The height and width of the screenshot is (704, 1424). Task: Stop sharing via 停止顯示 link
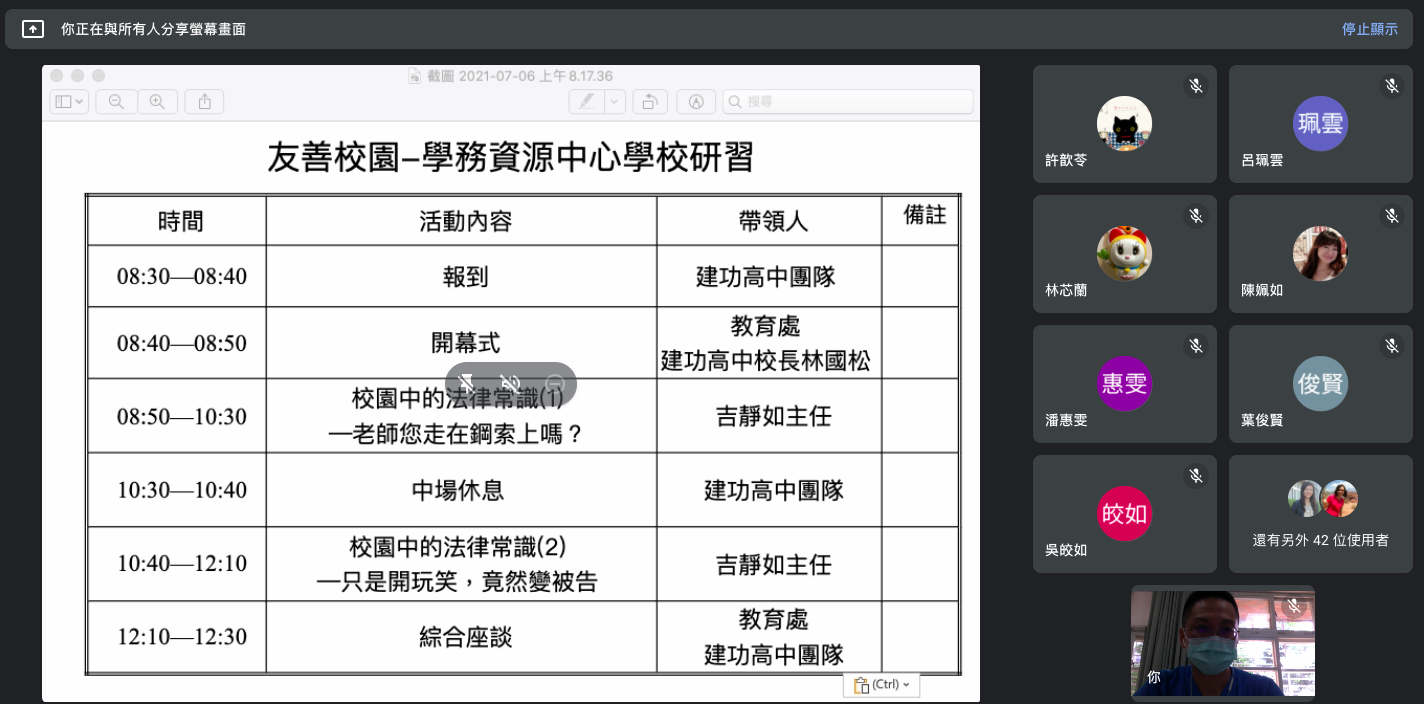pos(1369,29)
